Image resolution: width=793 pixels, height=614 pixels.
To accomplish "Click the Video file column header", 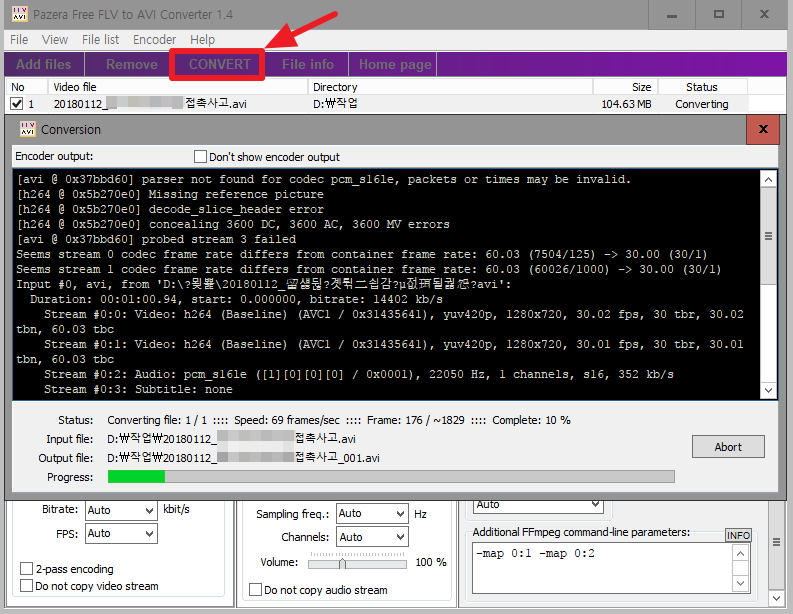I will coord(178,87).
